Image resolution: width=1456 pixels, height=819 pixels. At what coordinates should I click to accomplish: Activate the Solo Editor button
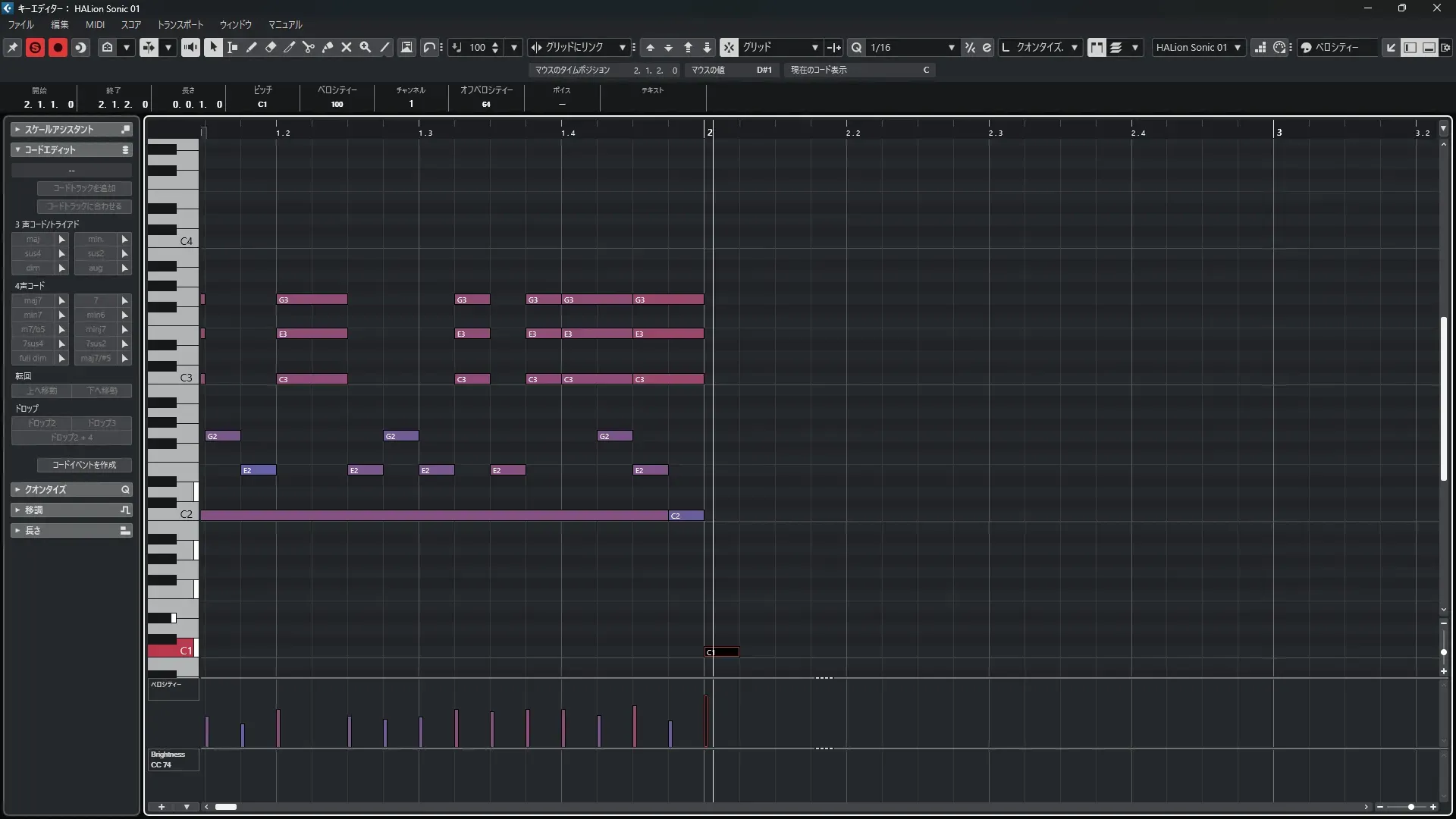[x=35, y=47]
